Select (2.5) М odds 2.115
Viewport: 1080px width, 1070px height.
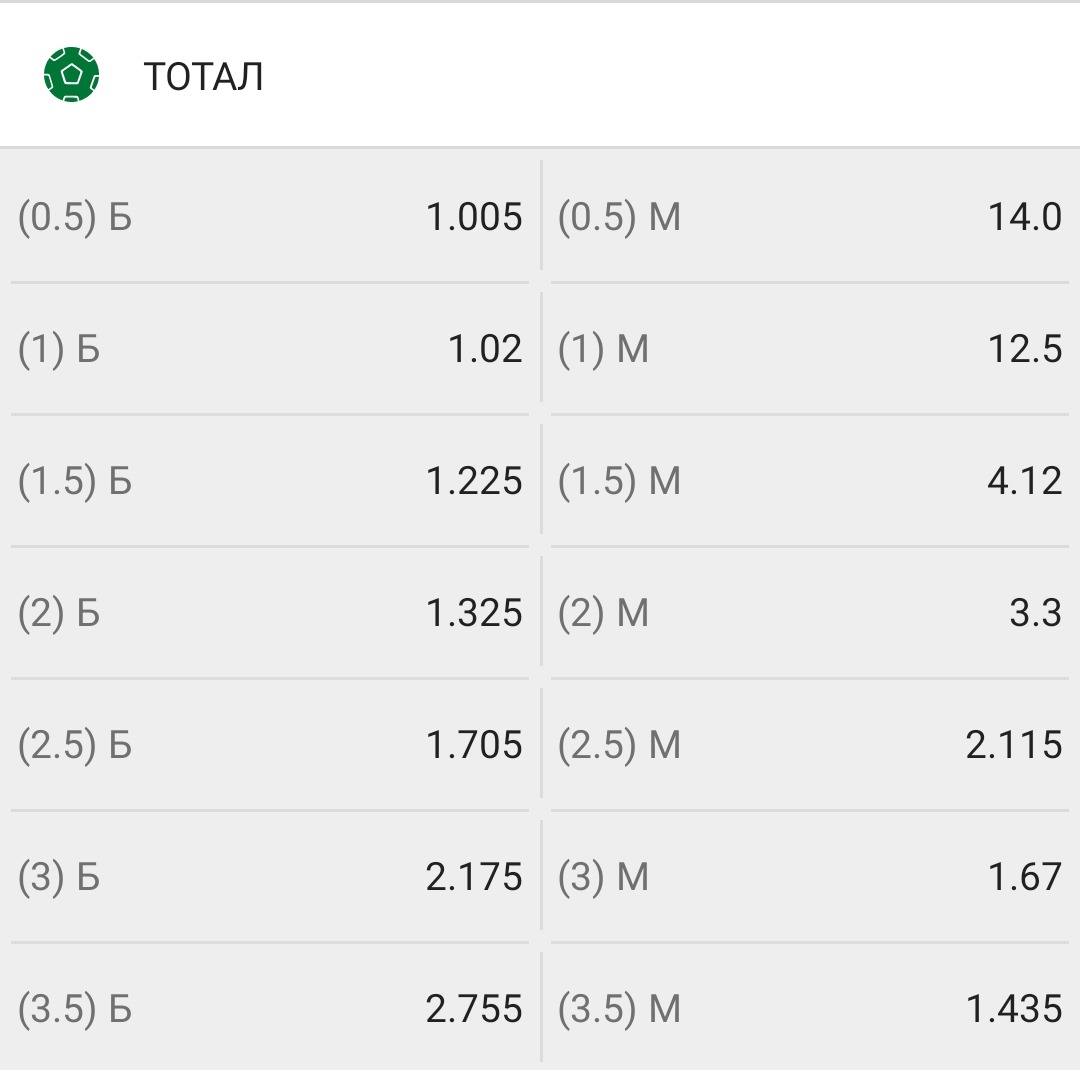coord(810,745)
